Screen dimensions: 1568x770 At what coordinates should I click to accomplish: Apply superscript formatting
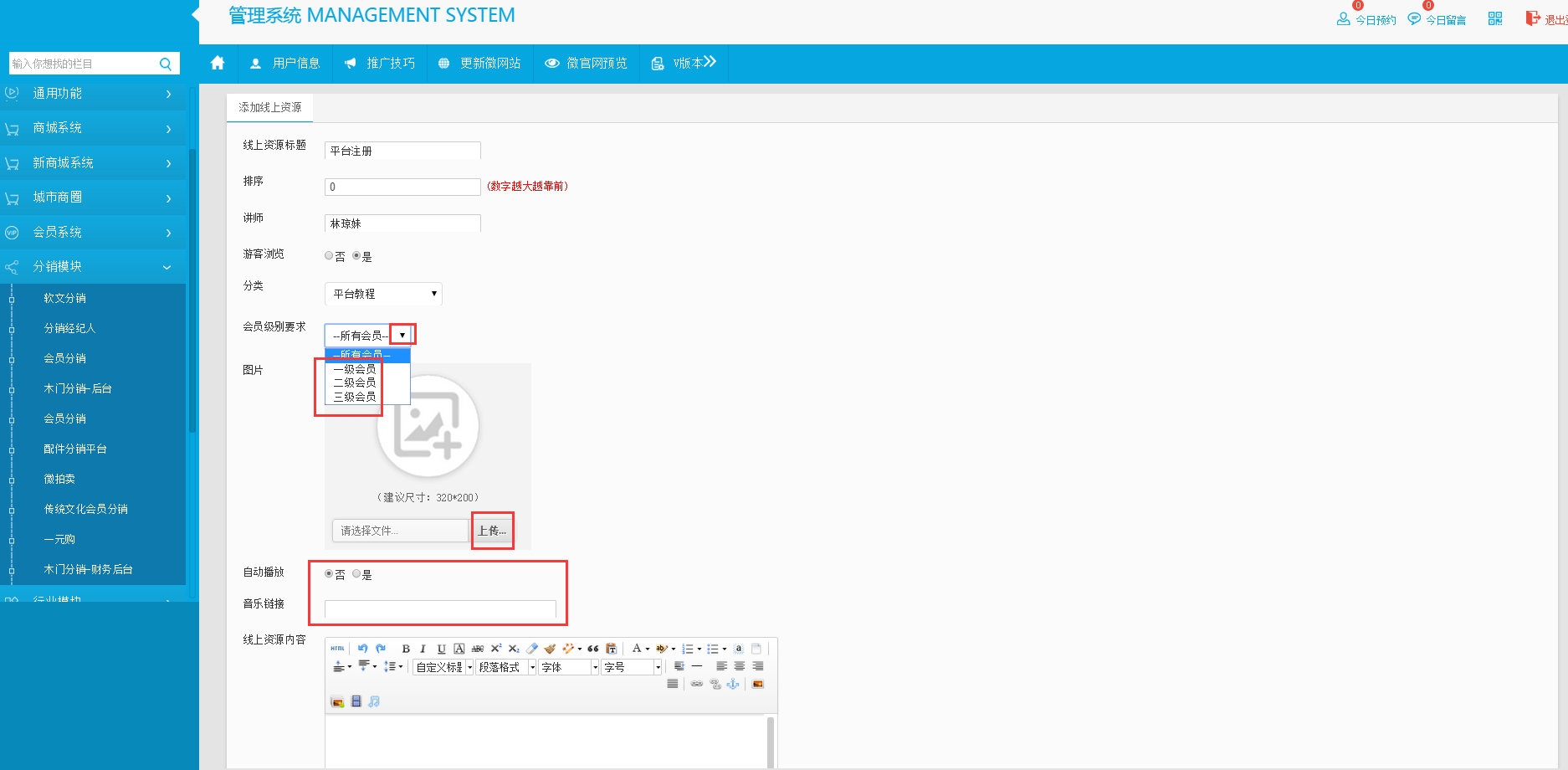click(496, 648)
